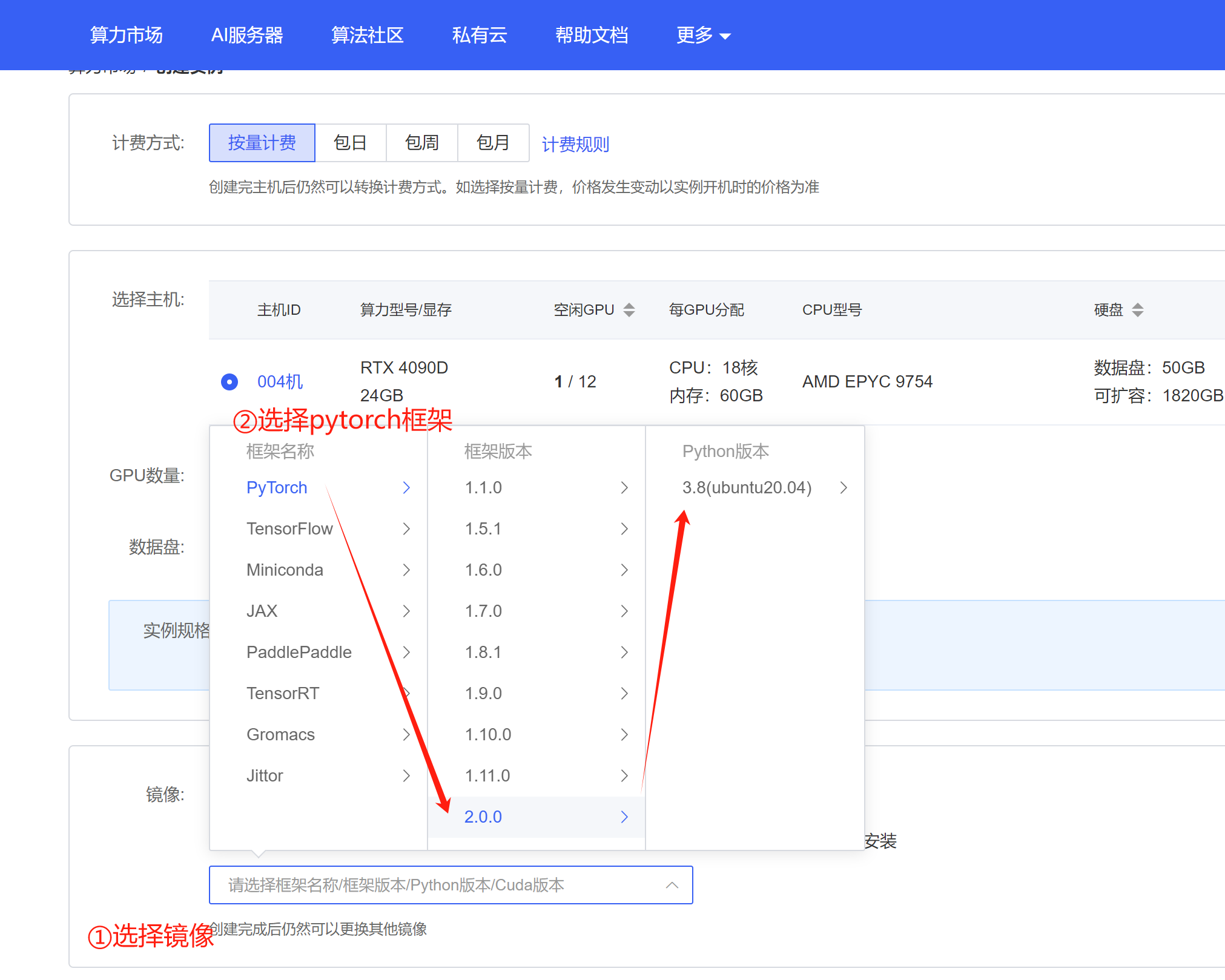The width and height of the screenshot is (1225, 980).
Task: Expand chevron beside version 1.5.1
Action: click(x=624, y=529)
